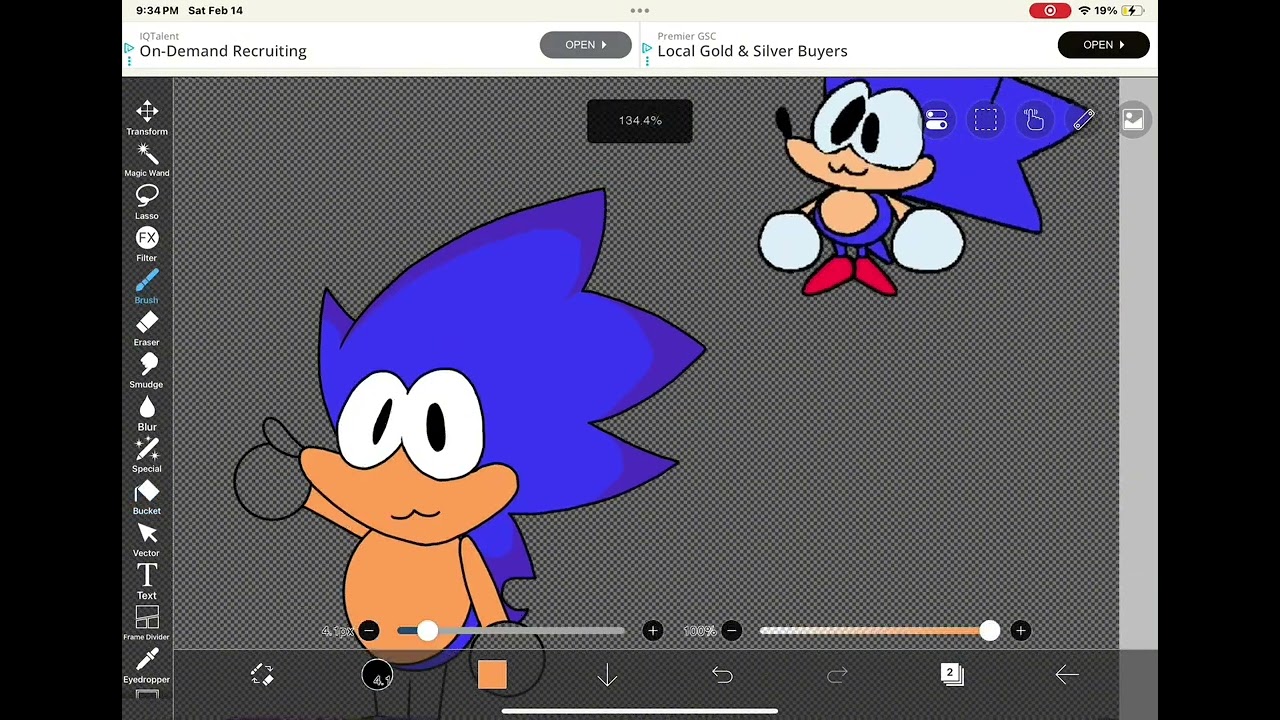Screen dimensions: 1280x720
Task: Select the Magic Wand tool
Action: [x=147, y=160]
